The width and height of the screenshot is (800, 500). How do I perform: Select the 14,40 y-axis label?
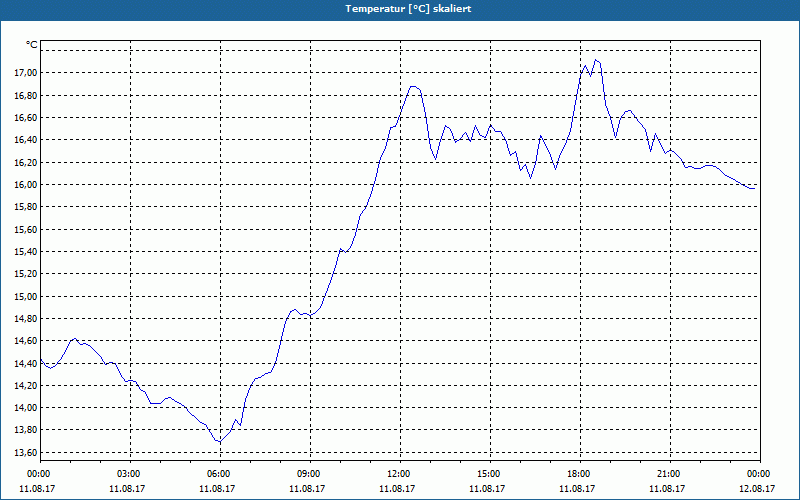click(26, 363)
